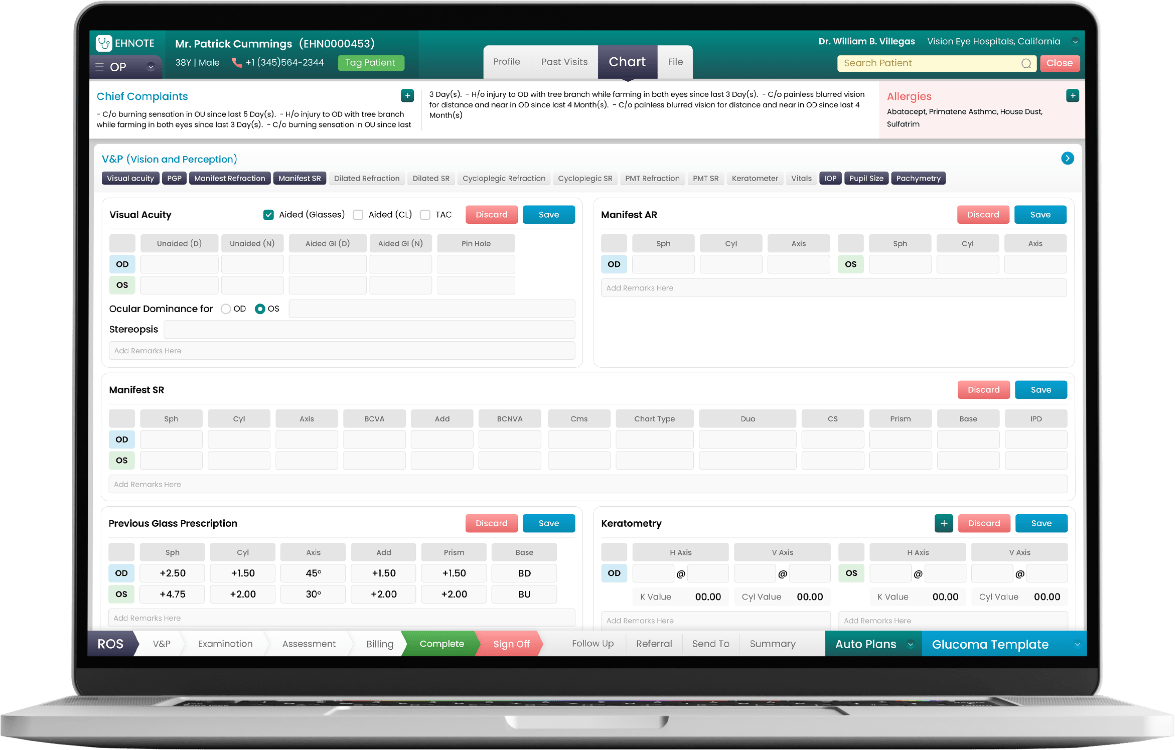Click the search magnifier in Search Patient
This screenshot has width=1175, height=750.
point(1026,63)
